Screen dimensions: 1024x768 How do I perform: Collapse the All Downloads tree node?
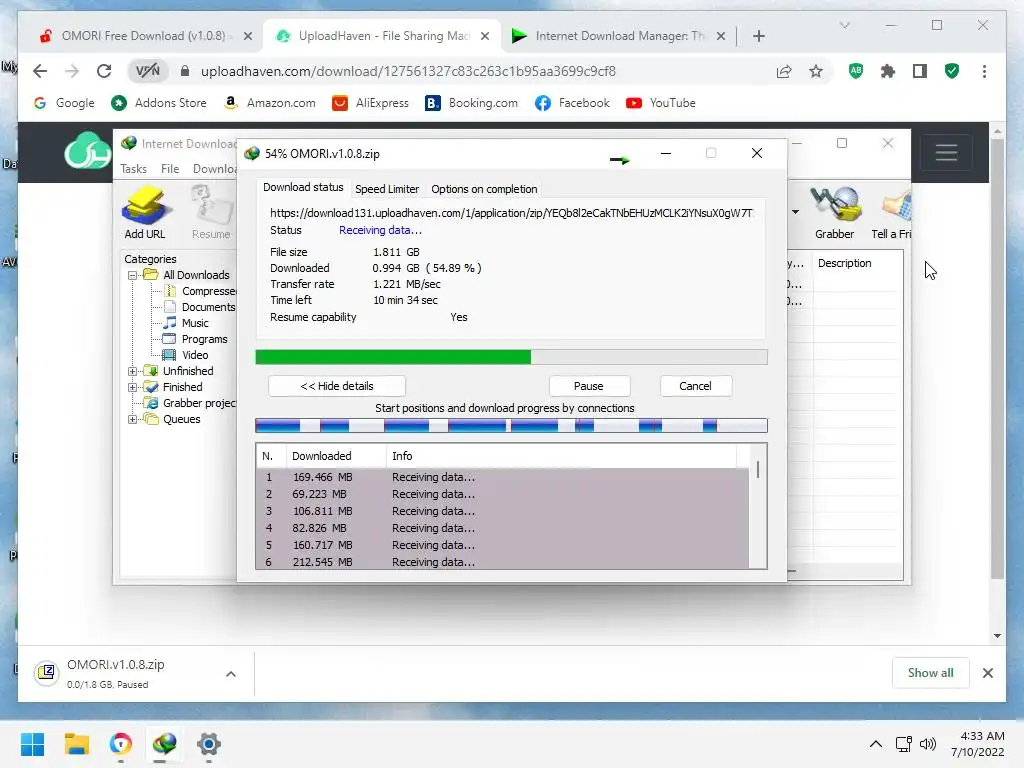pyautogui.click(x=133, y=275)
